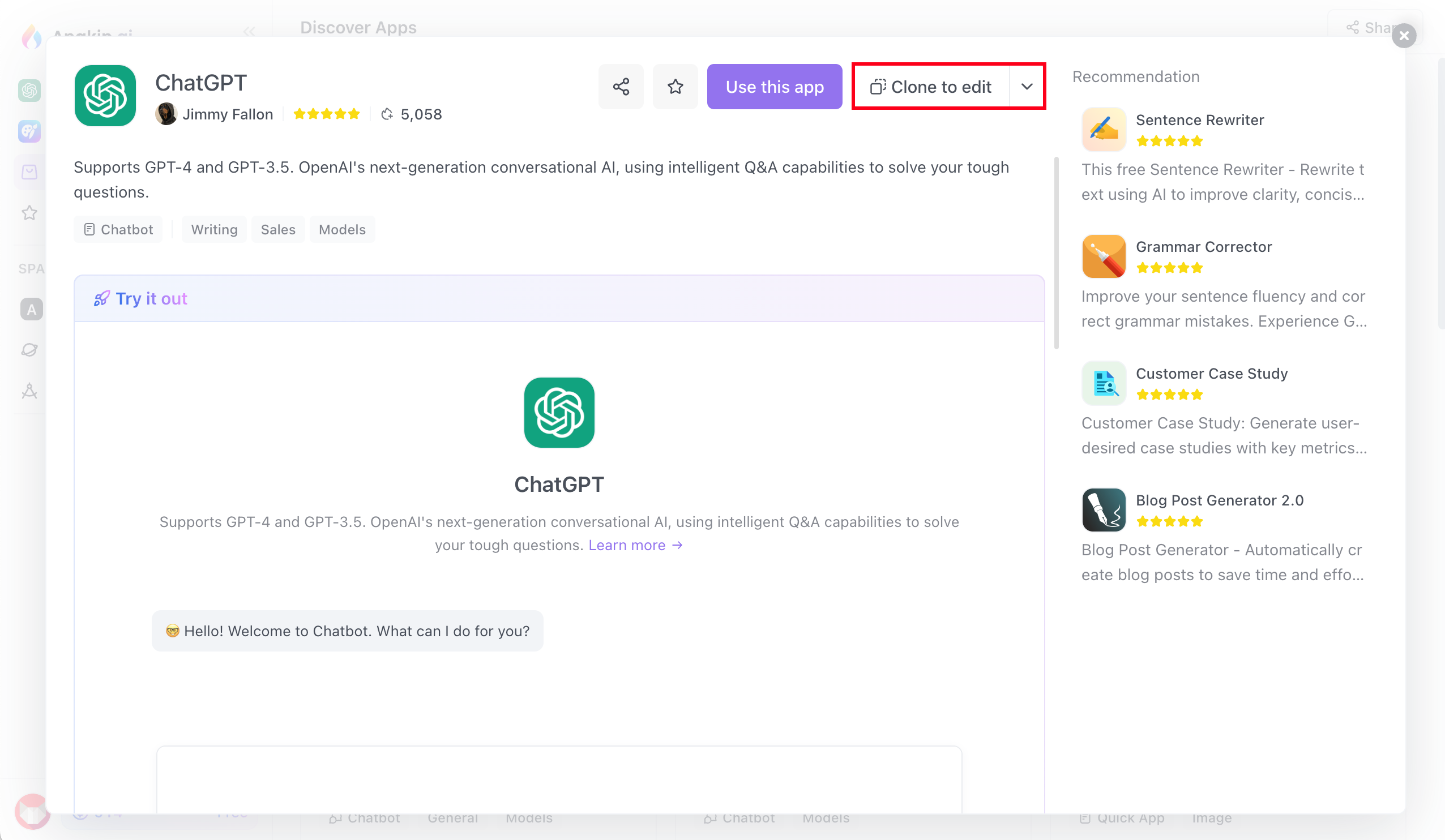
Task: Click the ChatGPT app title text
Action: click(200, 83)
